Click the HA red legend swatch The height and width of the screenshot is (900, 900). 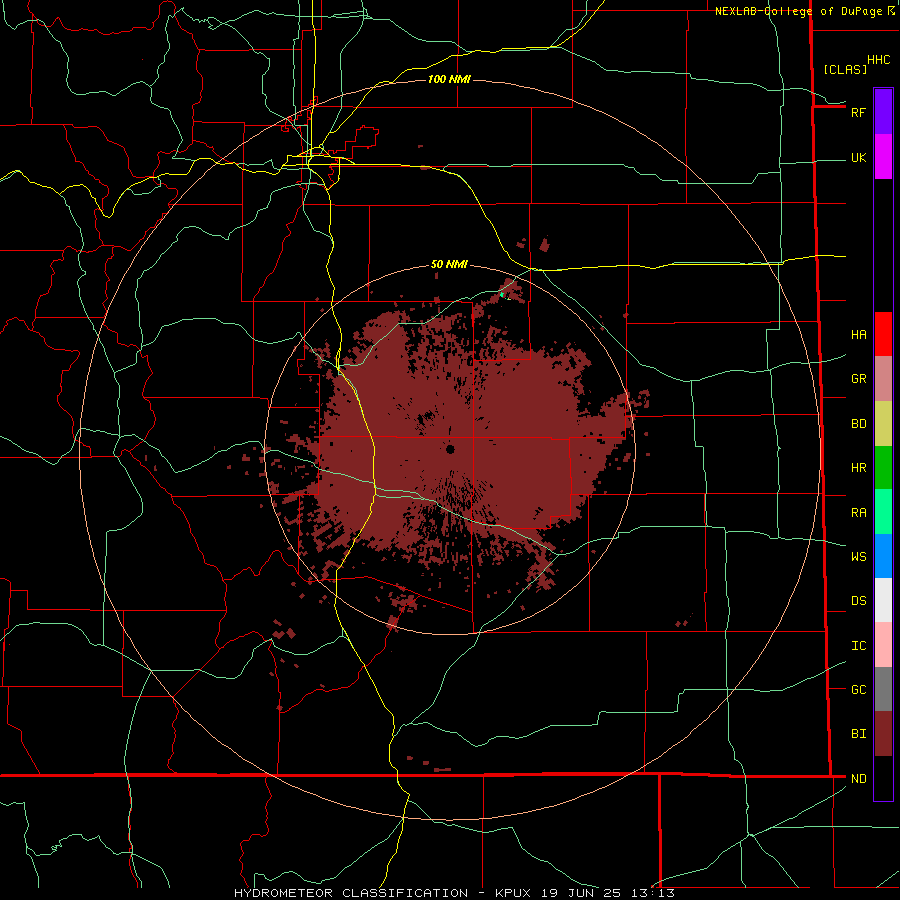(883, 334)
